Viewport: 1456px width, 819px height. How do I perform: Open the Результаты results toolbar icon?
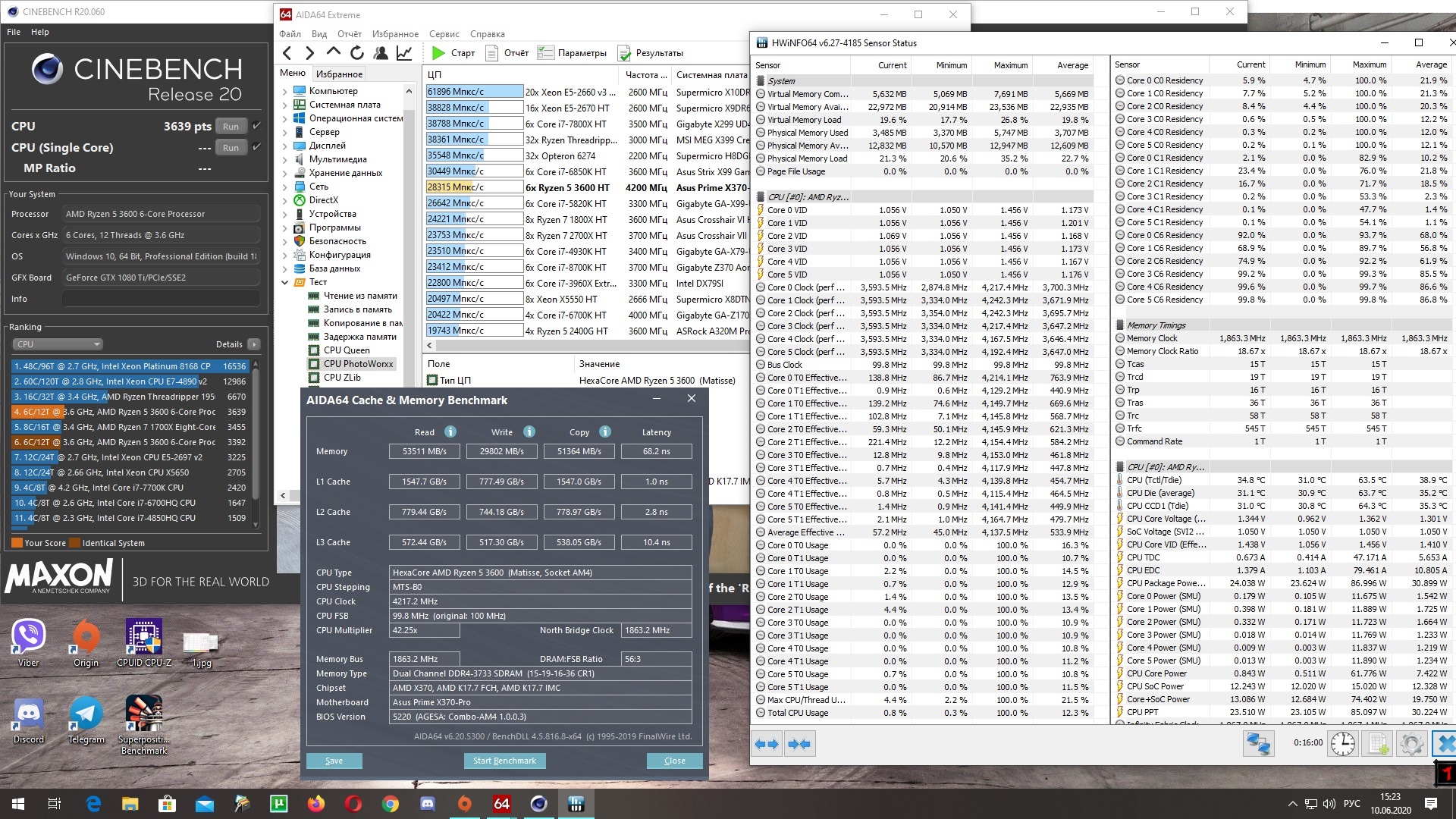click(624, 53)
